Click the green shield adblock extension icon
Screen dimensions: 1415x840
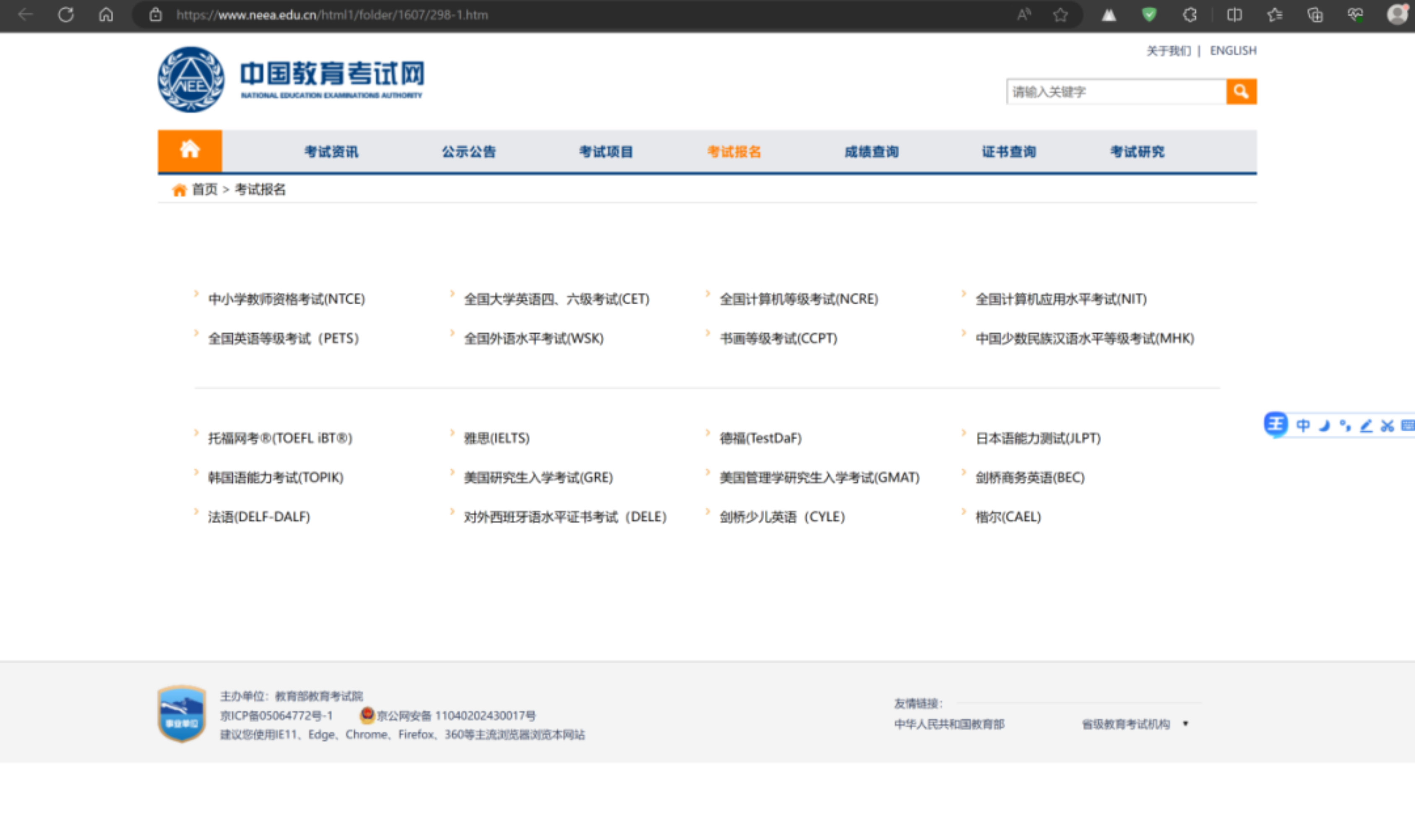(1148, 15)
